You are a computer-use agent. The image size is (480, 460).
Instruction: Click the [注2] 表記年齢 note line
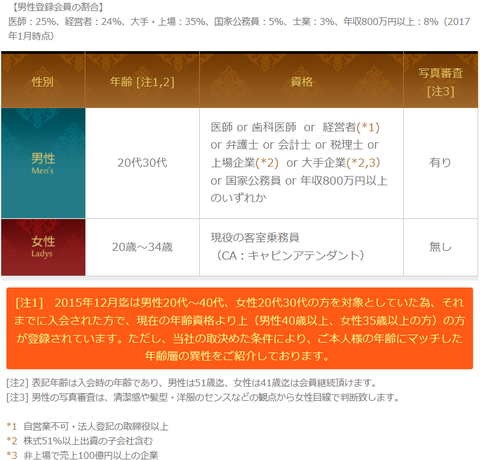tap(192, 383)
